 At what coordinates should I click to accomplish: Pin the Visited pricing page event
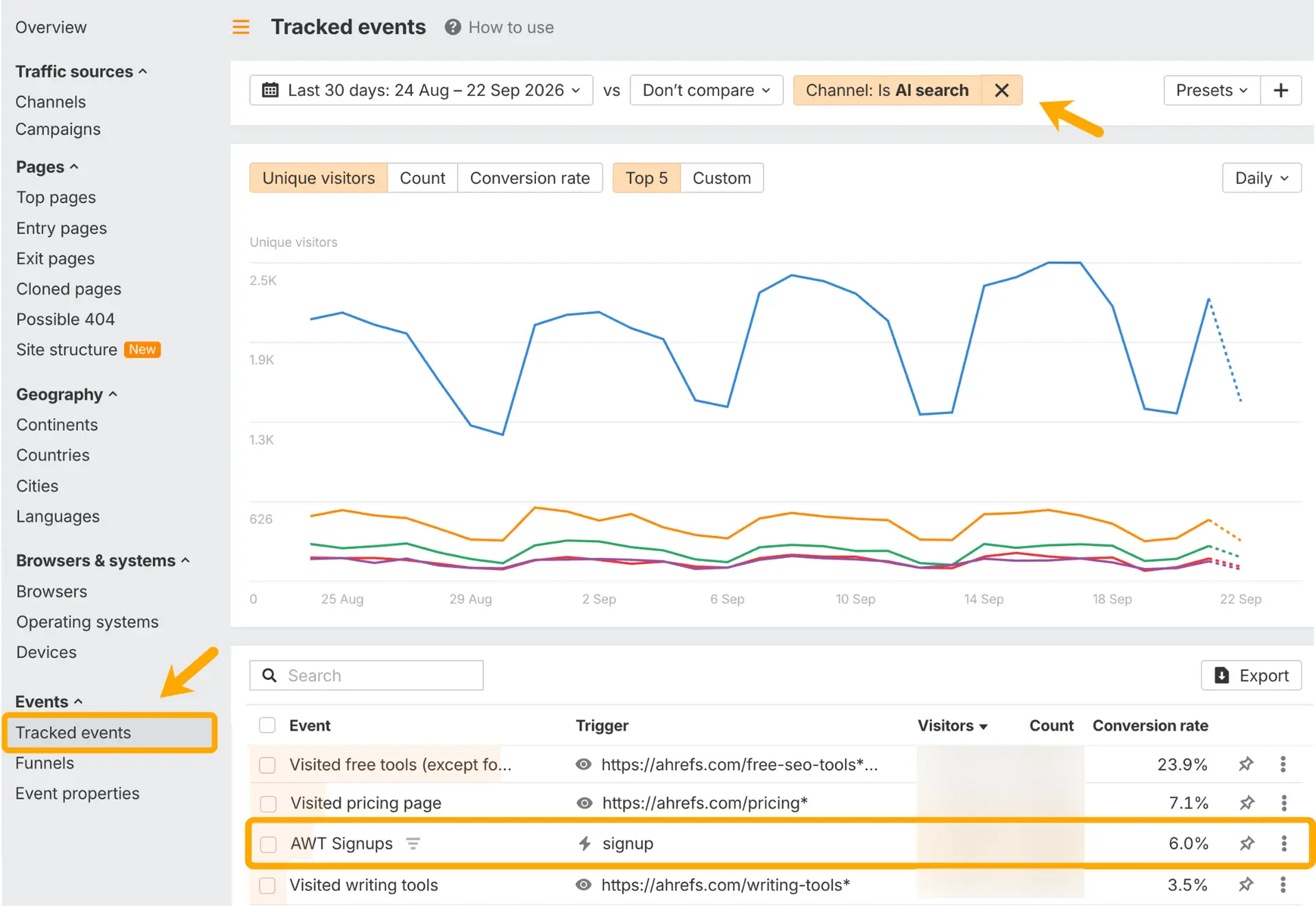coord(1247,803)
